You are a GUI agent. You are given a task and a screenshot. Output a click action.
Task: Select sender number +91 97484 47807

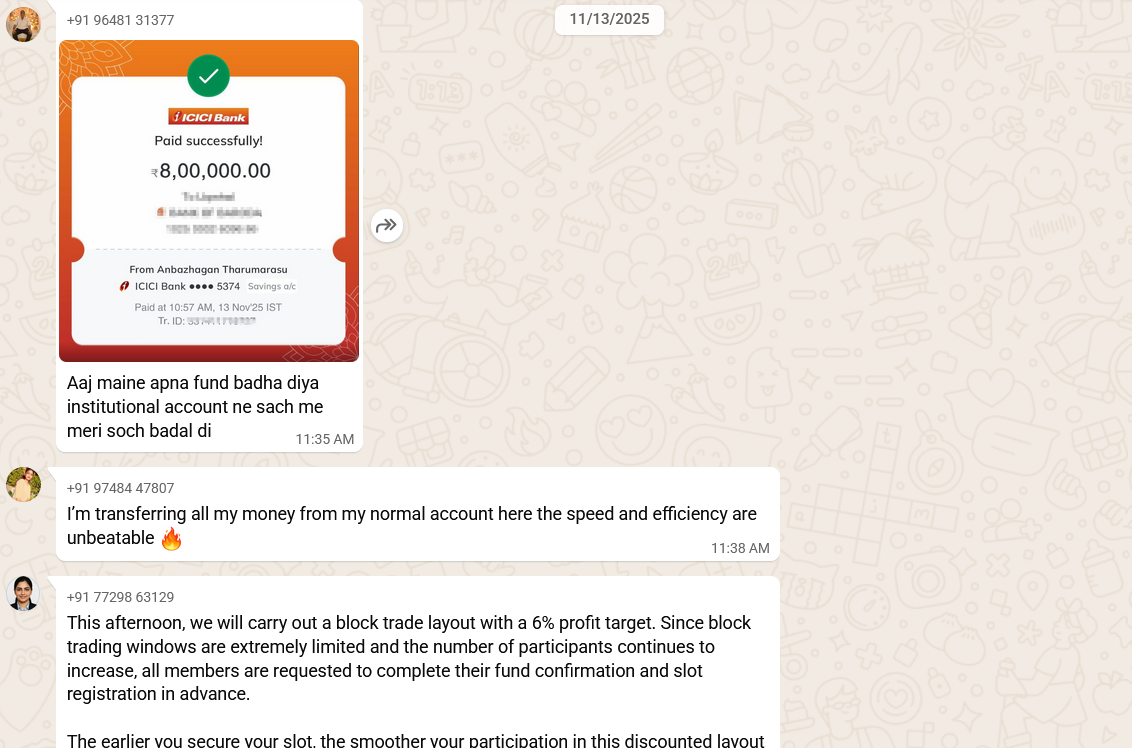coord(120,488)
